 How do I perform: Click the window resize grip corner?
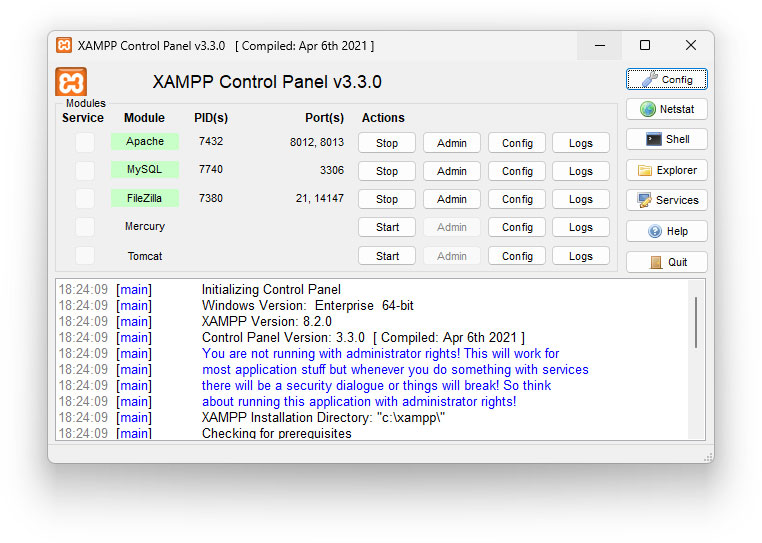pos(708,457)
